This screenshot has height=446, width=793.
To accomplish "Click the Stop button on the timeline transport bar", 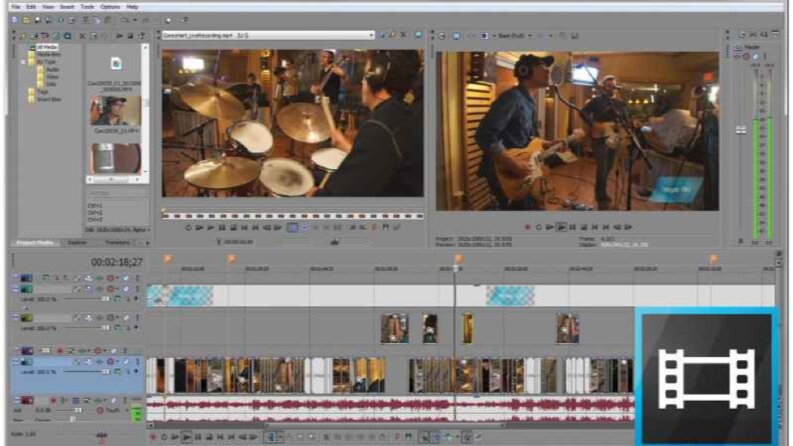I will point(209,437).
